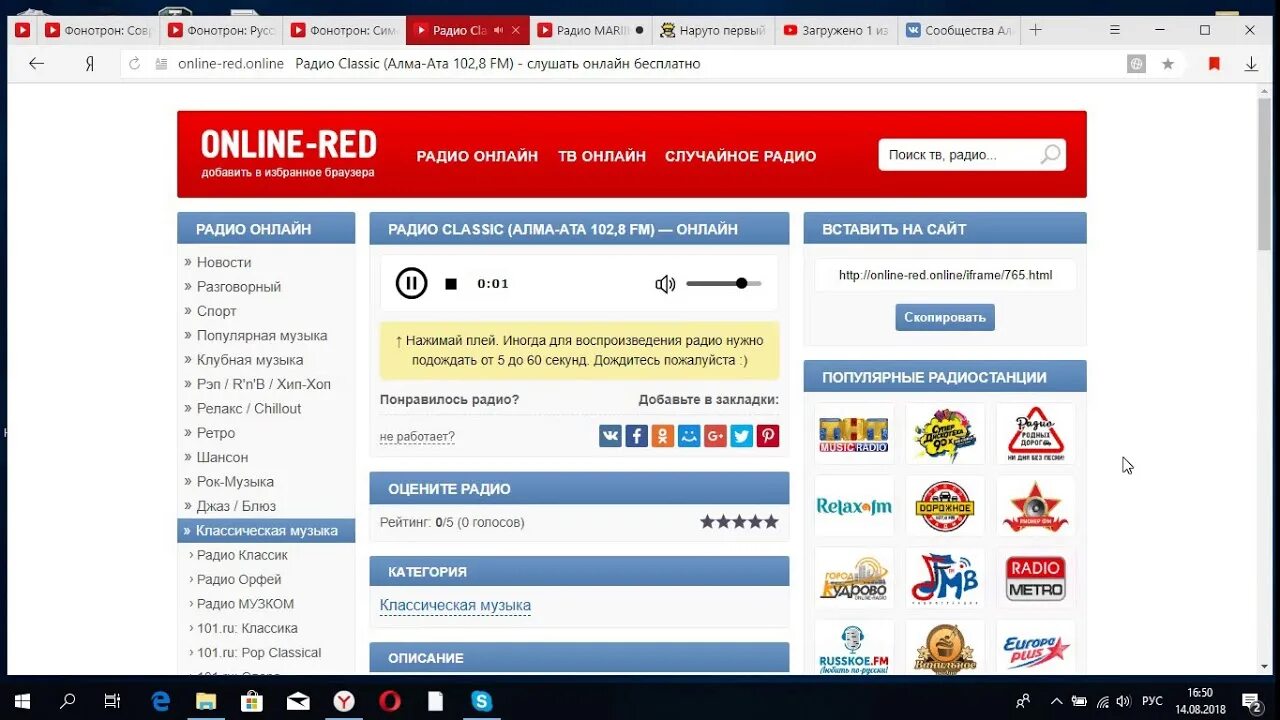
Task: Open Opera browser from taskbar
Action: (390, 701)
